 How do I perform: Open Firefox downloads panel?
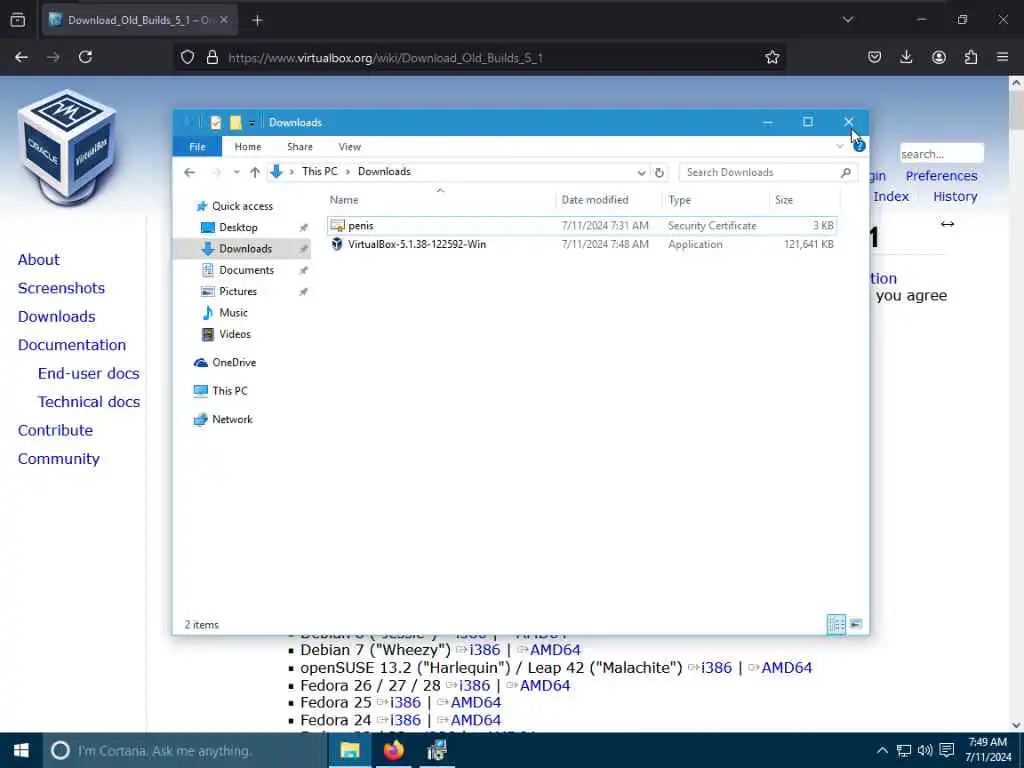[x=906, y=57]
